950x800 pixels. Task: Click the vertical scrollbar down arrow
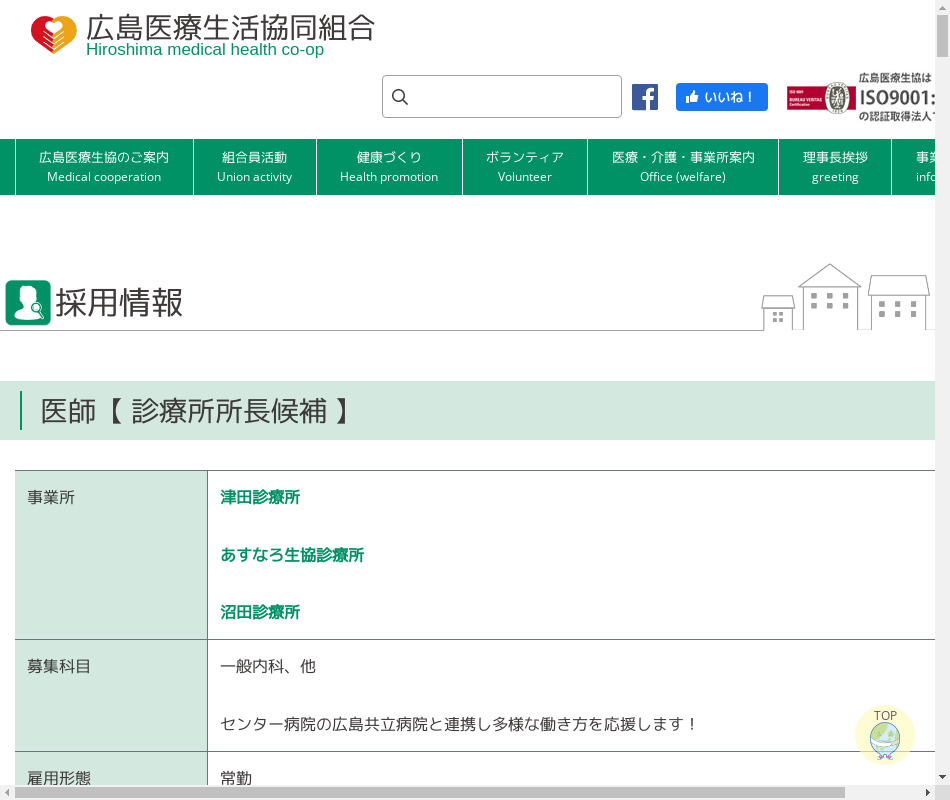942,776
